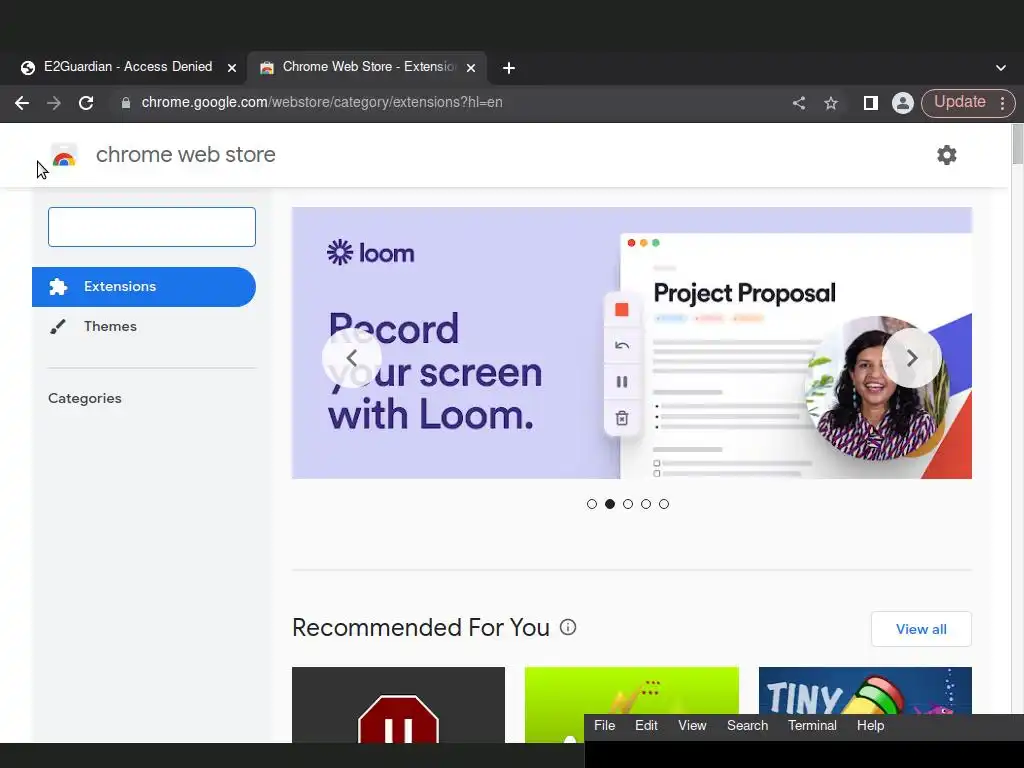Open the TINY extension card
Screen dimensions: 1024x768
click(x=865, y=690)
